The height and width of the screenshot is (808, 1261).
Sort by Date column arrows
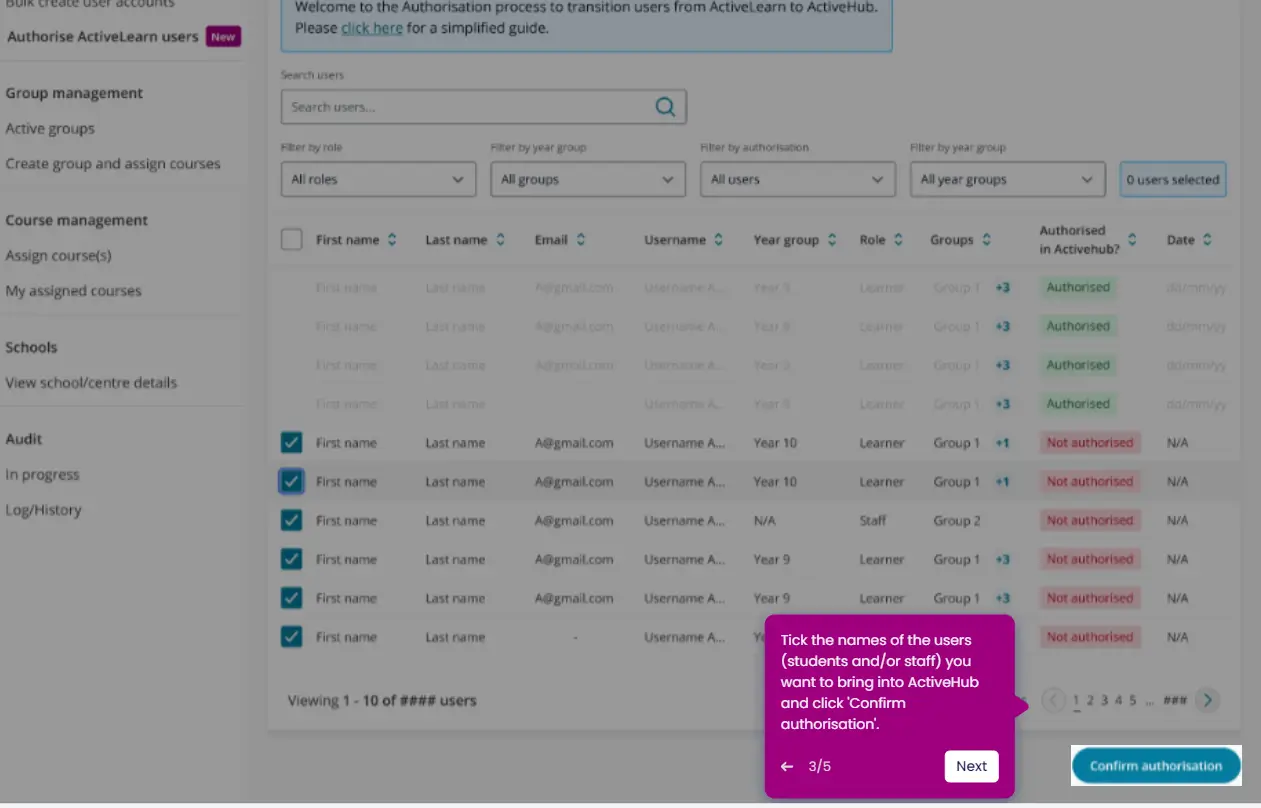1207,240
